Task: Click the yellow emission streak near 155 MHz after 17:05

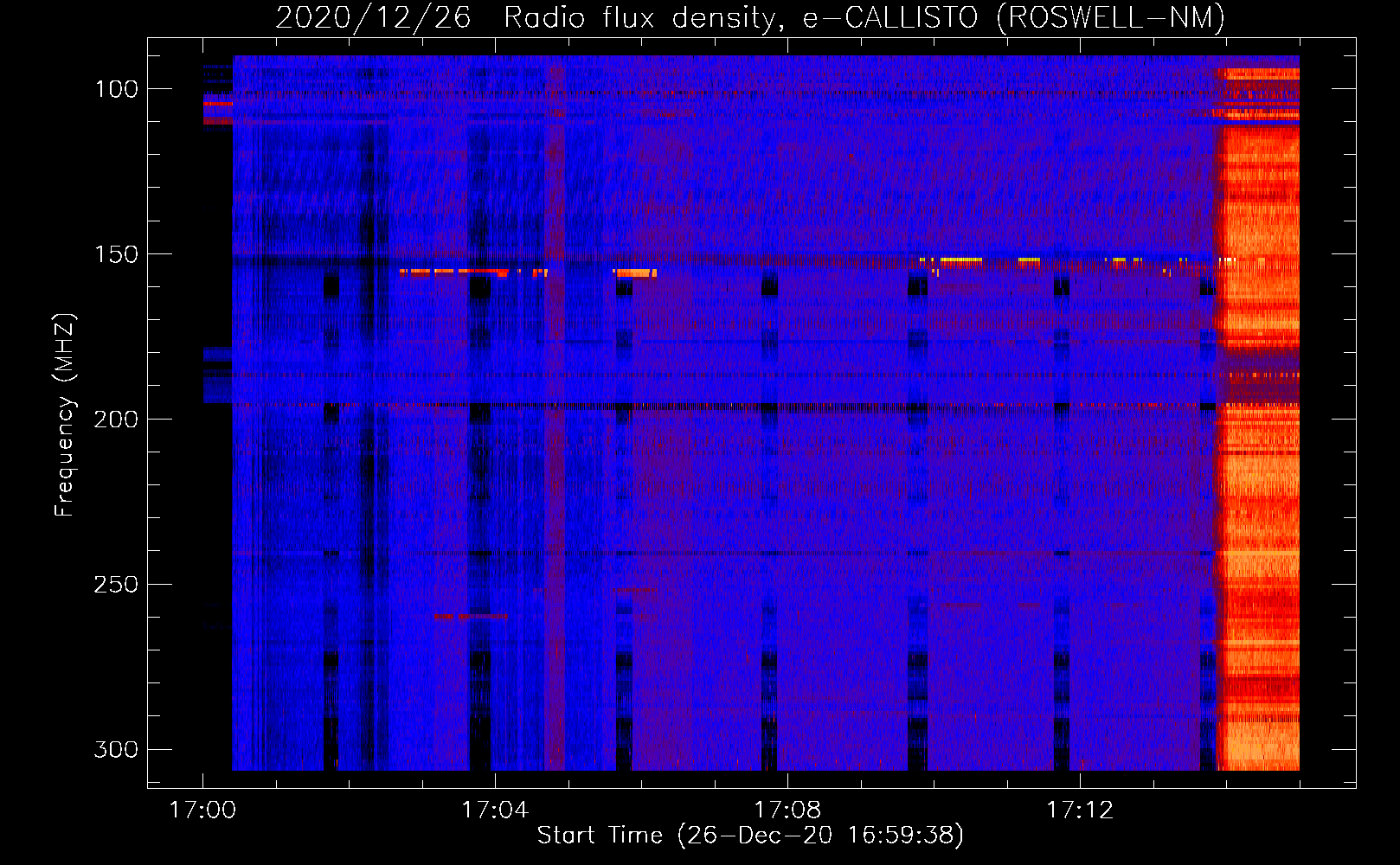Action: [635, 273]
